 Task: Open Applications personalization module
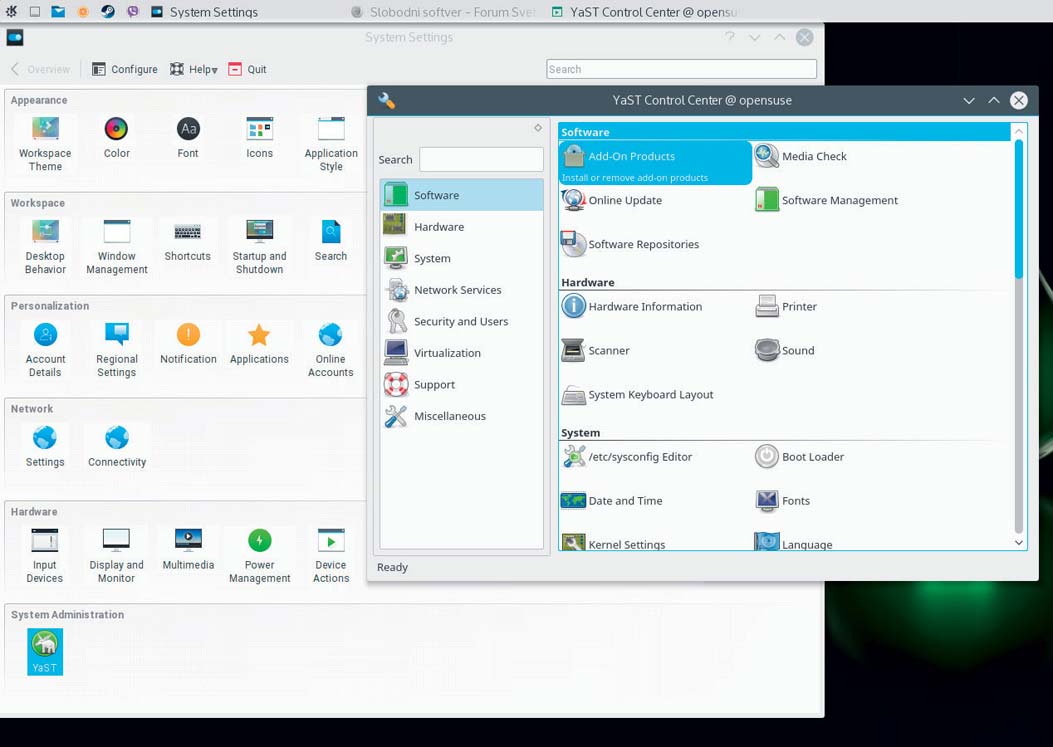259,344
